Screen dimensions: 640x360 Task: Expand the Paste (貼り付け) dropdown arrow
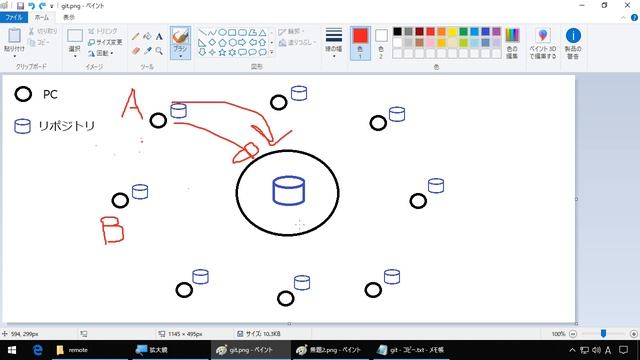[x=15, y=56]
